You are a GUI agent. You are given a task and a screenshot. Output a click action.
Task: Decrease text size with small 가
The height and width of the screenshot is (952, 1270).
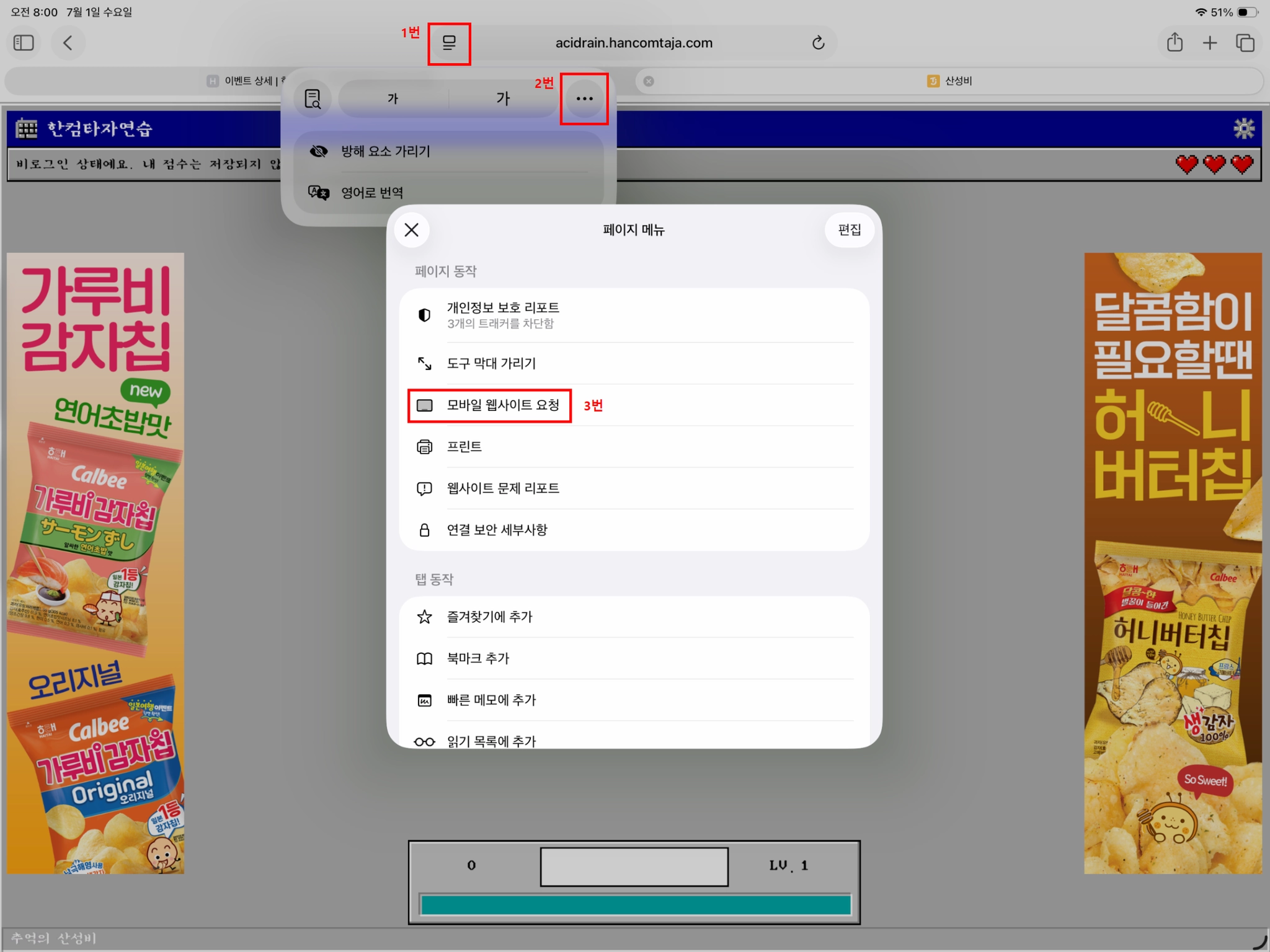(x=393, y=99)
